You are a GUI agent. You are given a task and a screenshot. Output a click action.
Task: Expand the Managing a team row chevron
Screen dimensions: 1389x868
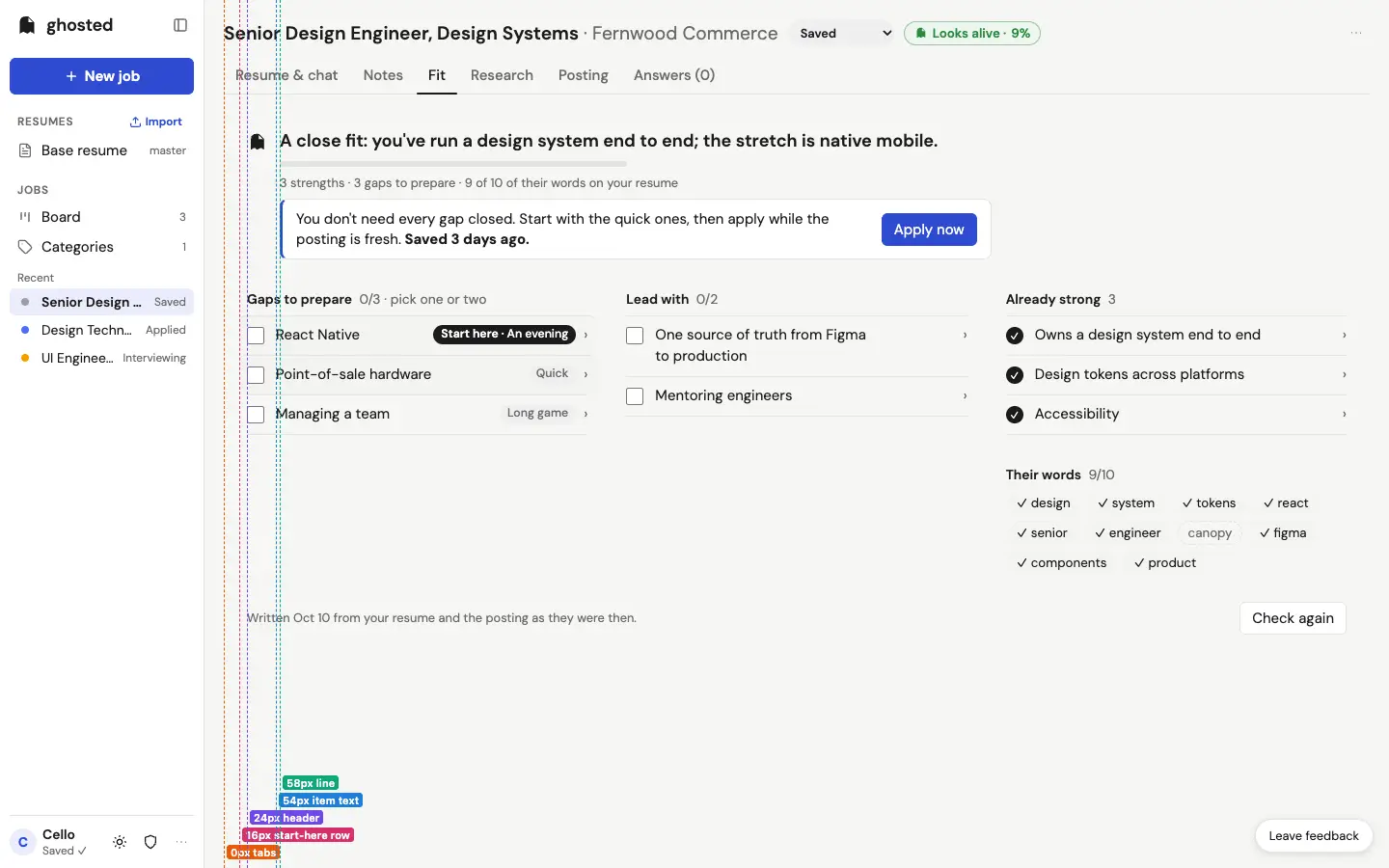click(586, 414)
